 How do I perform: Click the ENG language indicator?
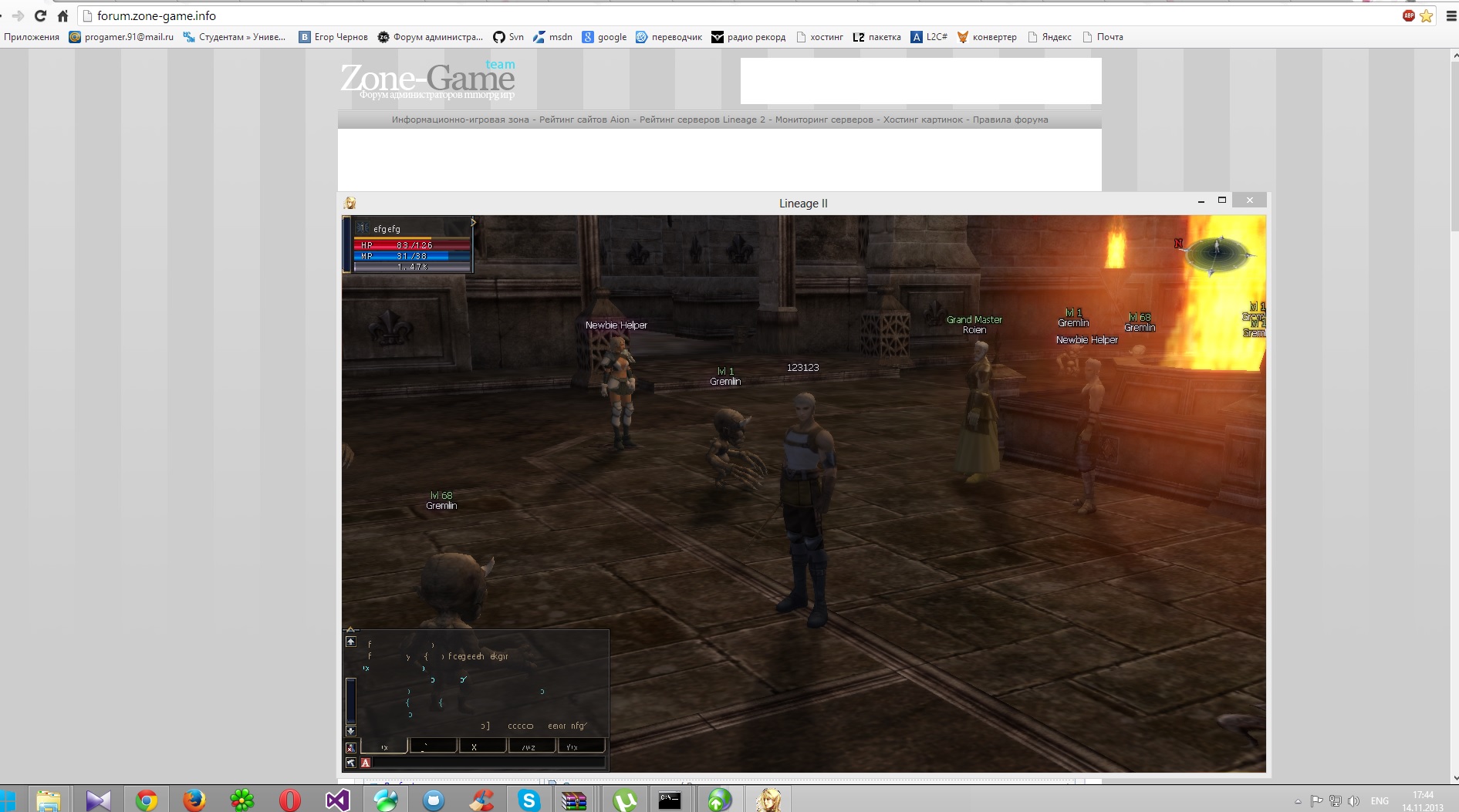1380,801
